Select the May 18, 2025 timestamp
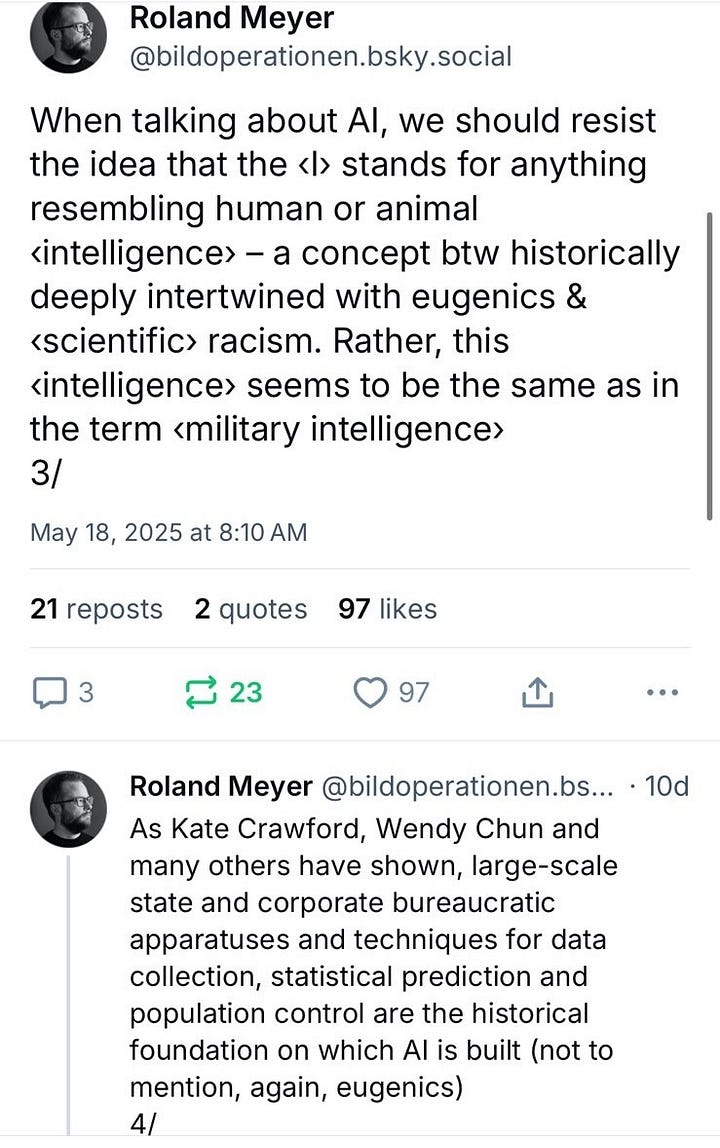This screenshot has width=720, height=1148. [169, 532]
